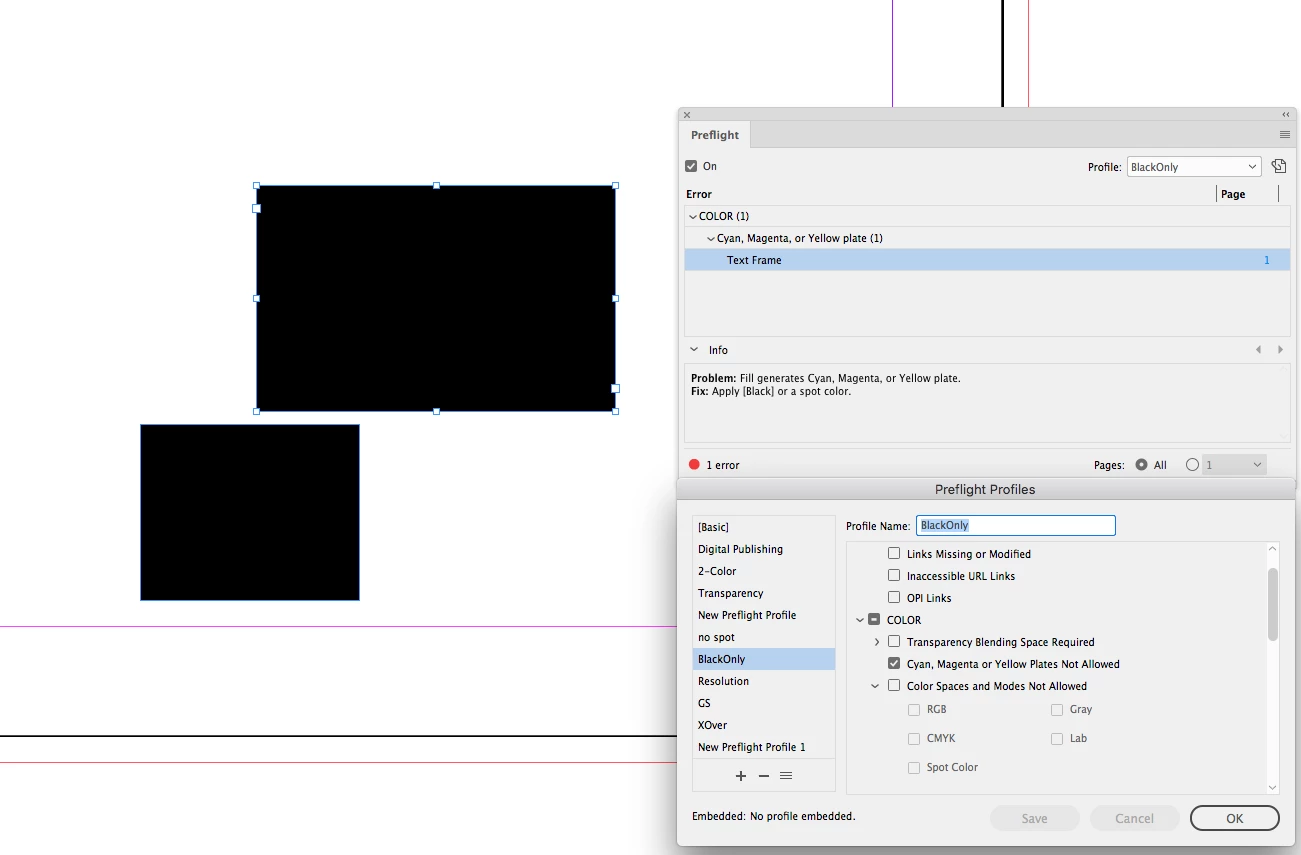Collapse Preflight panel using double-arrow icon

1286,115
